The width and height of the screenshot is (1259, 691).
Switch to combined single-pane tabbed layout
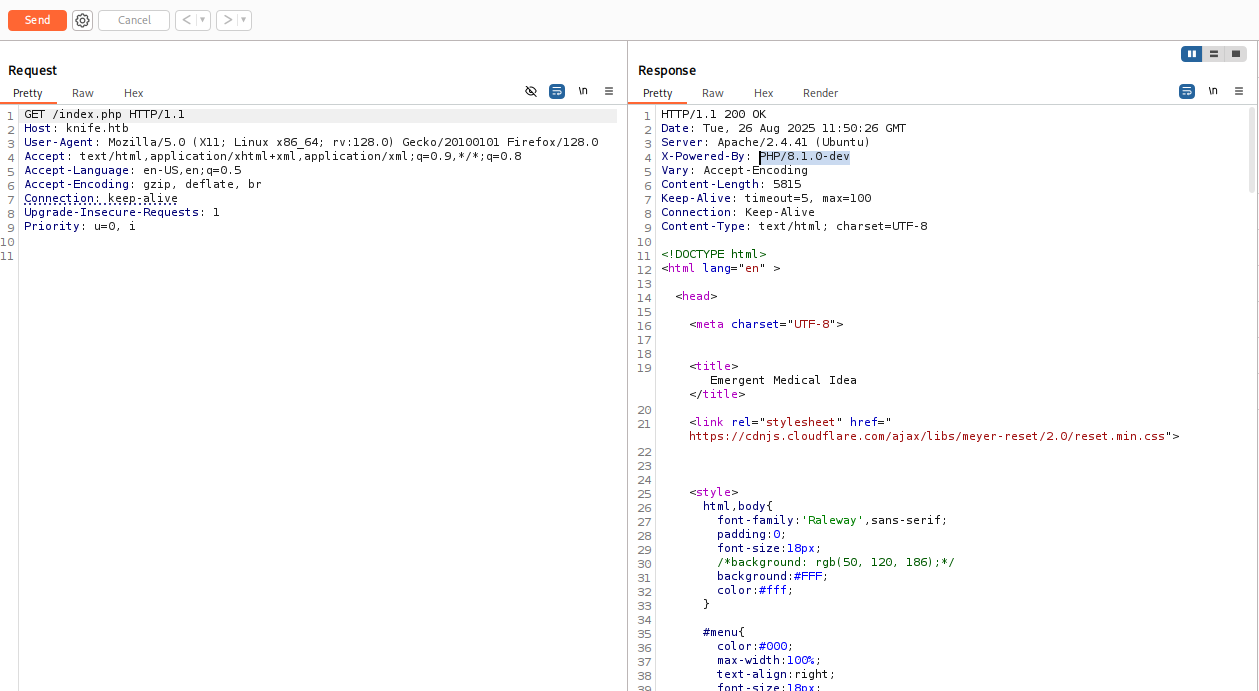pos(1236,54)
